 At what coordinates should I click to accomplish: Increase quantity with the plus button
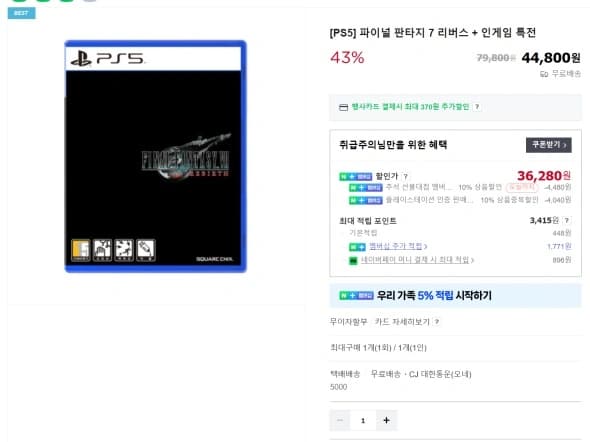(386, 420)
